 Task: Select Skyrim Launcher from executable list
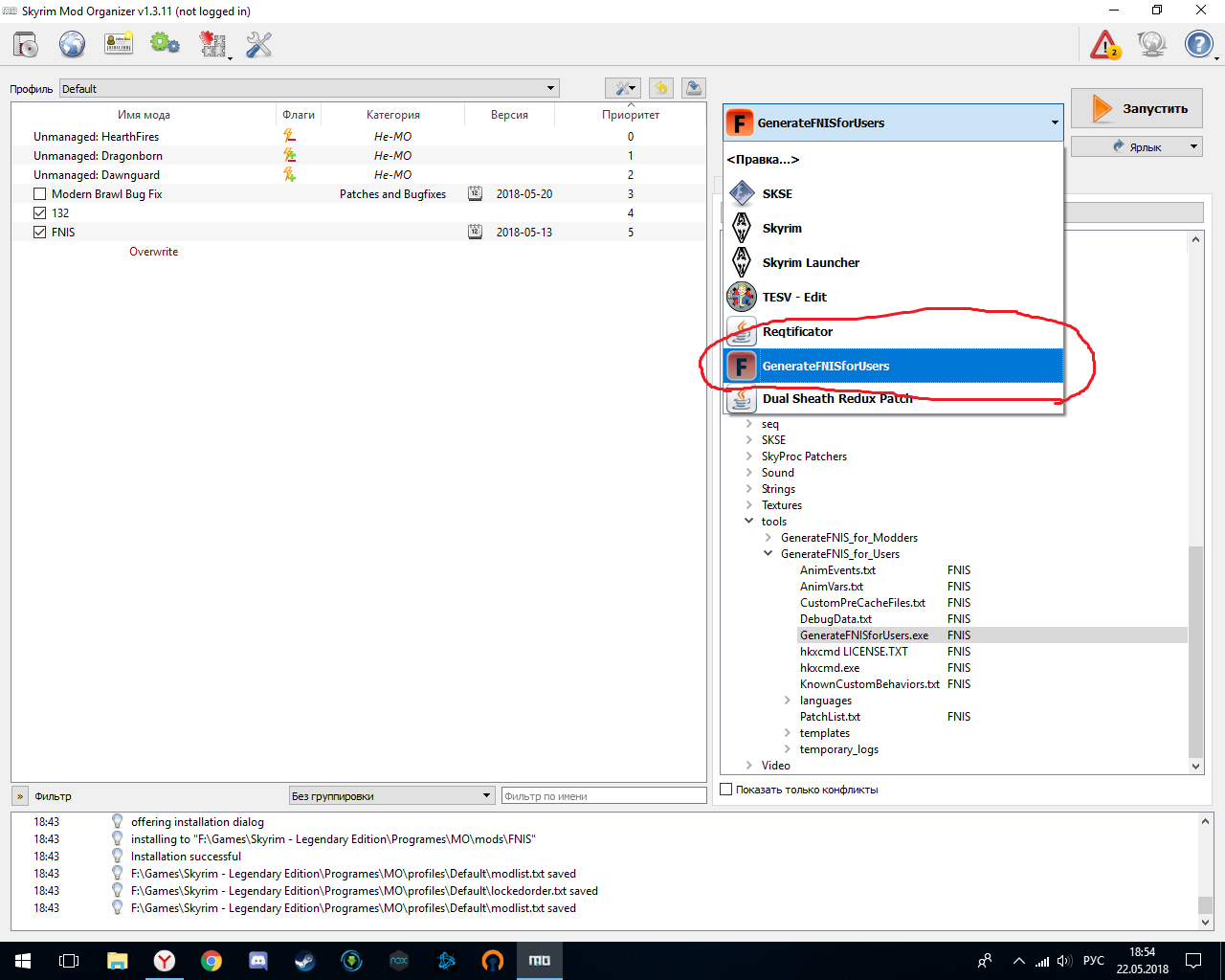click(x=893, y=262)
